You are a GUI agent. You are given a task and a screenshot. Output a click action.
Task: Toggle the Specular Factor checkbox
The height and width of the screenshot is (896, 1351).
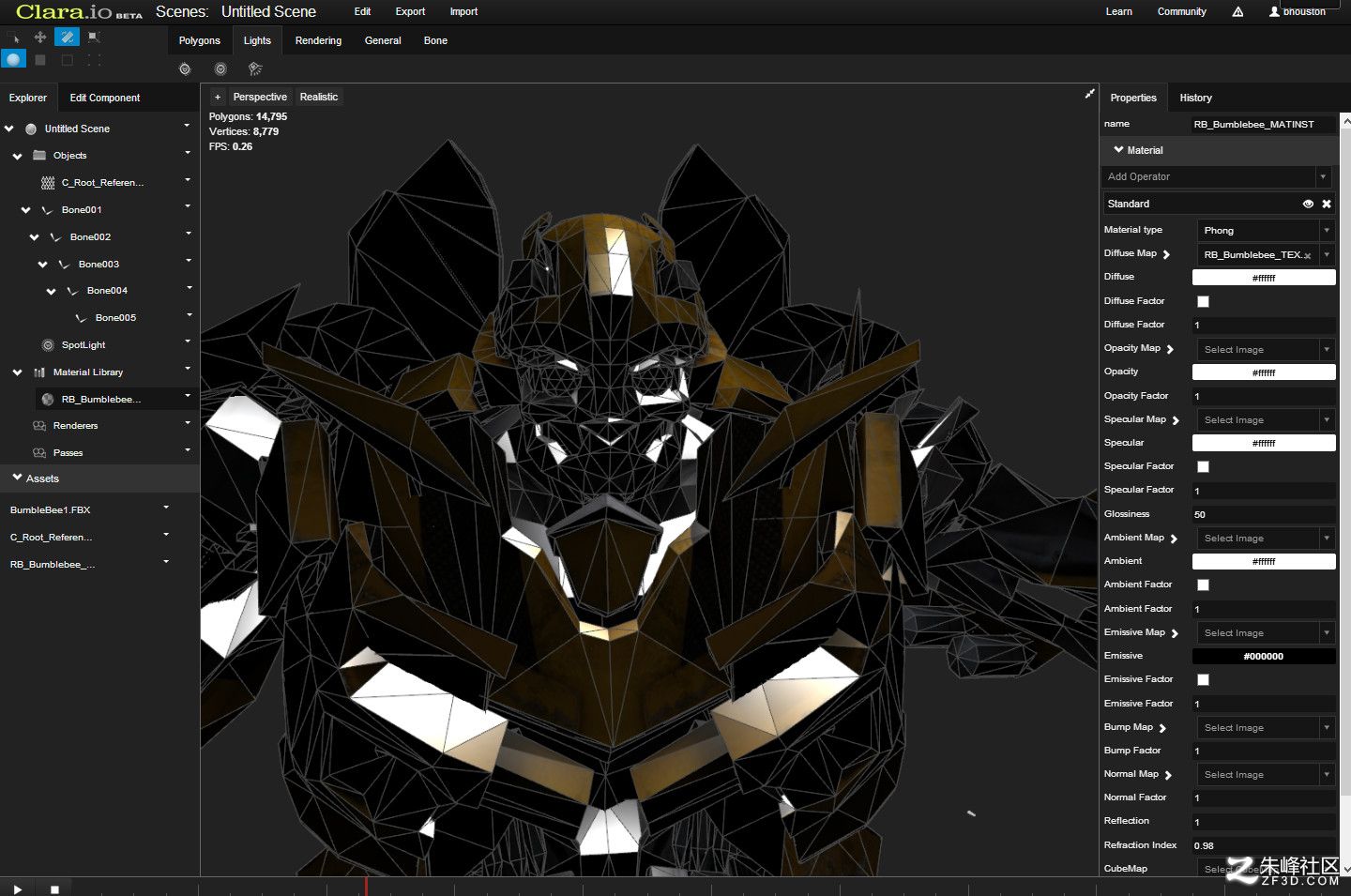(x=1203, y=466)
